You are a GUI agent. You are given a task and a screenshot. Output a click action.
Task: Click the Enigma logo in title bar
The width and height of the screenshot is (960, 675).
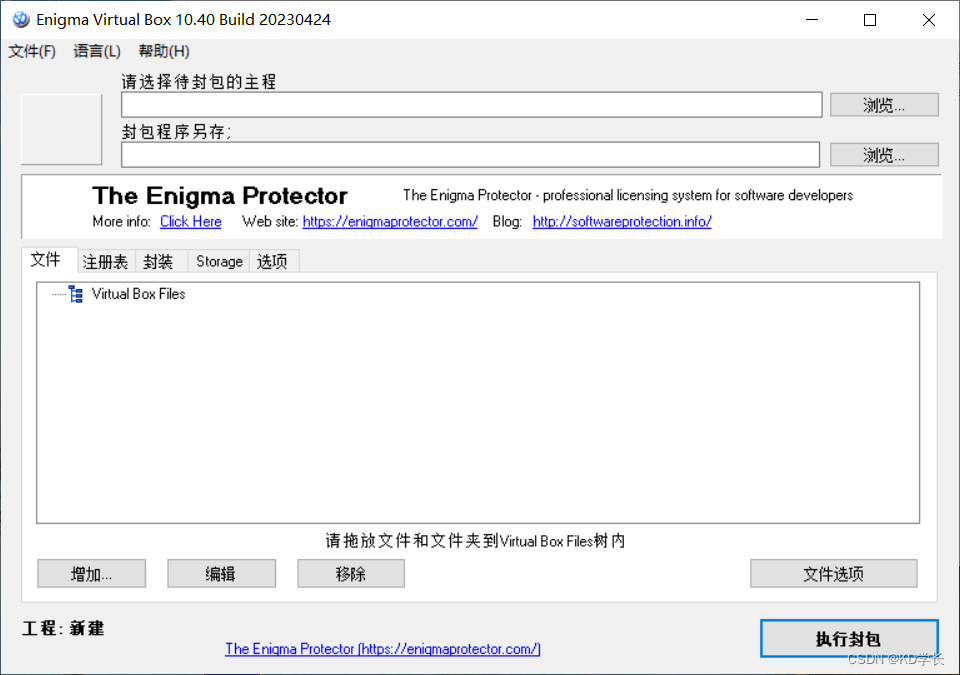coord(22,19)
